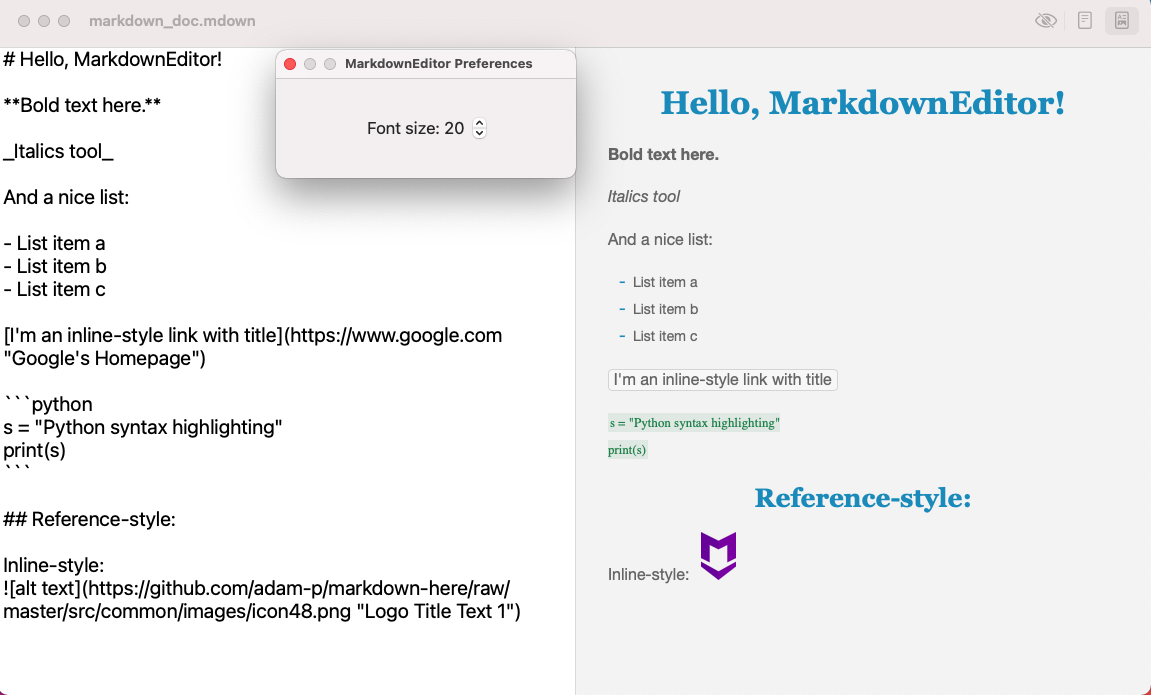1151x695 pixels.
Task: Click the 'Inline-style:' line in the editor
Action: click(54, 565)
